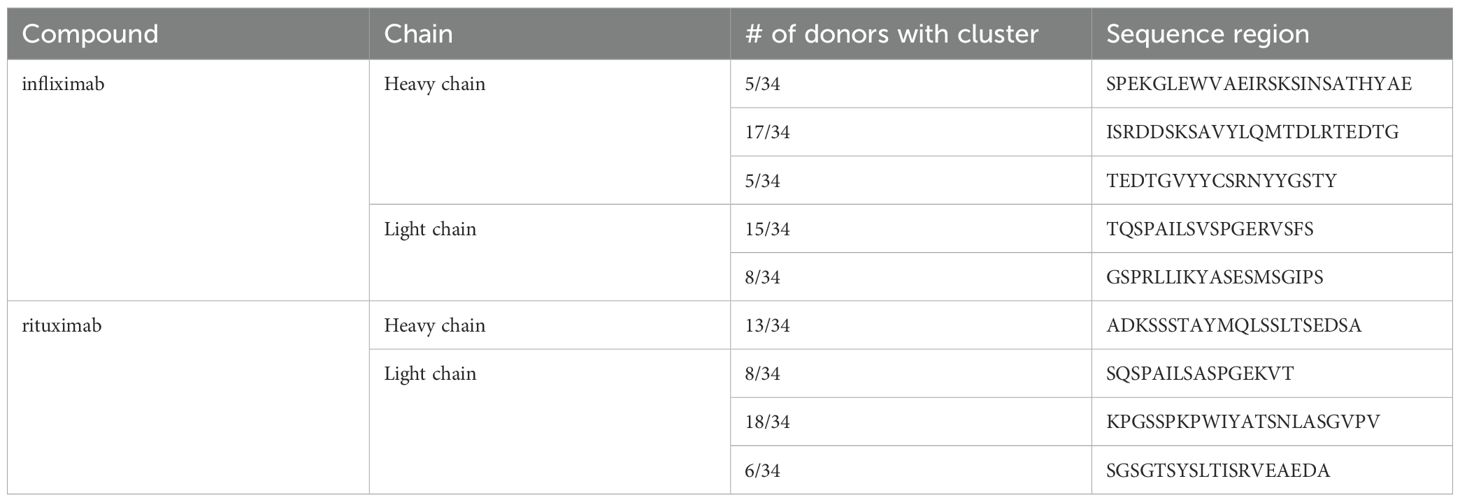Select sequence ADKSSSTAYMQLSSLTSEDSA
1460x502 pixels.
[x=1234, y=325]
